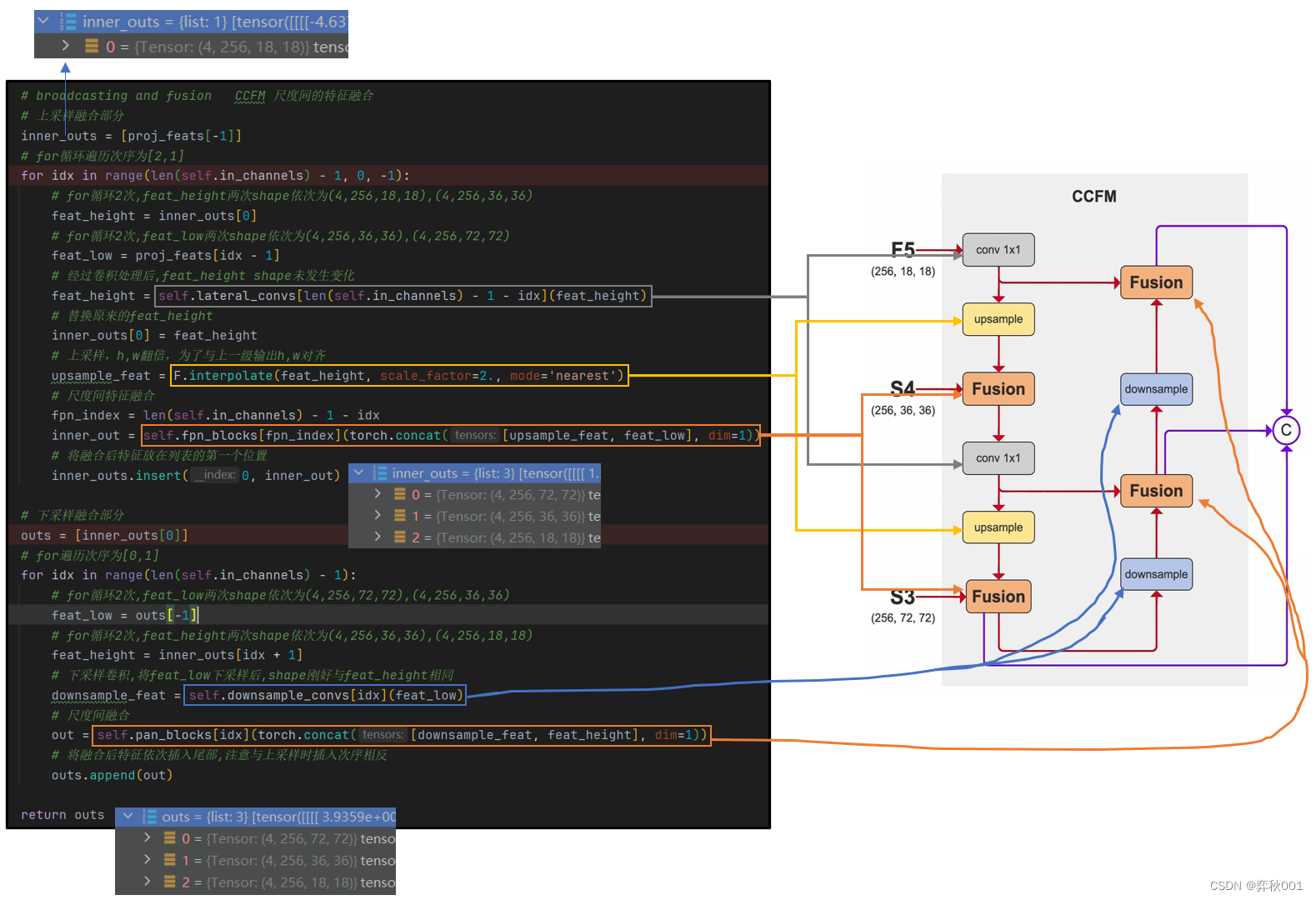Image resolution: width=1316 pixels, height=900 pixels.
Task: Click list icon of outs list:3 variable
Action: coord(150,817)
